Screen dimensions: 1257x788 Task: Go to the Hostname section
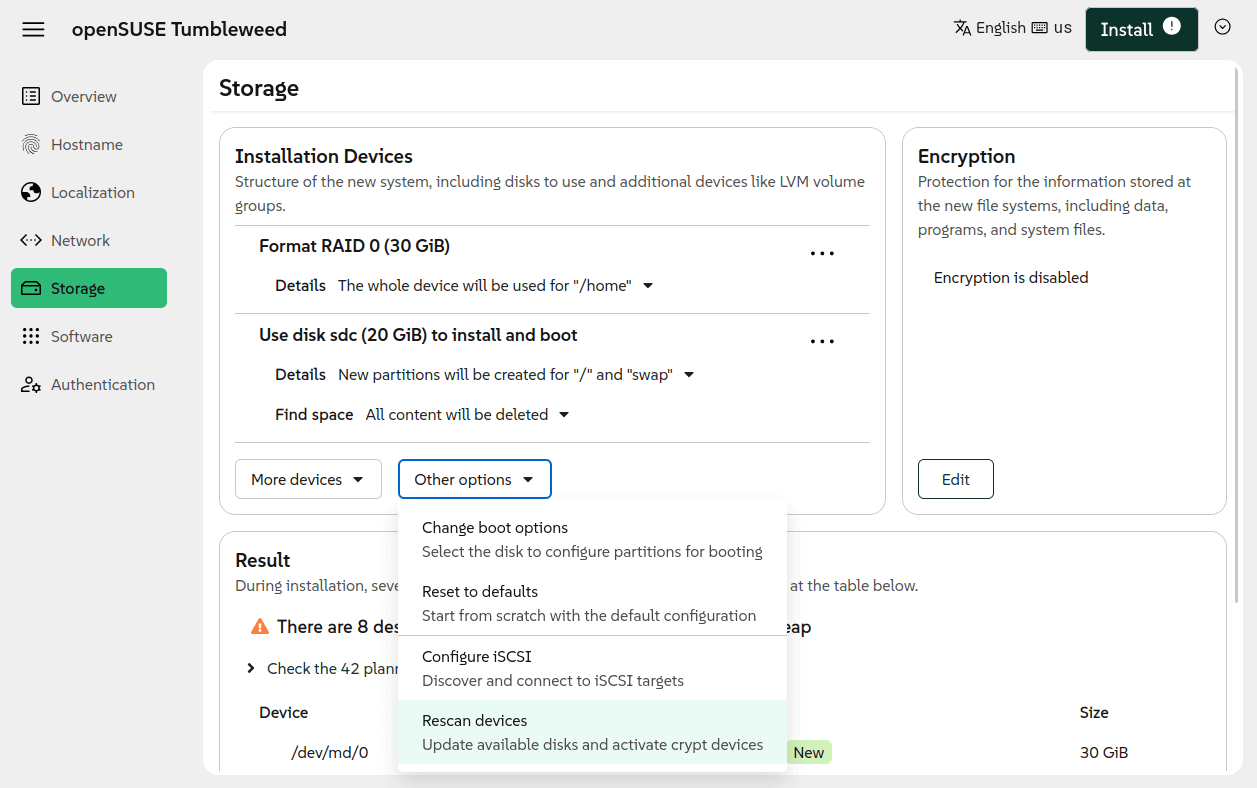(87, 144)
